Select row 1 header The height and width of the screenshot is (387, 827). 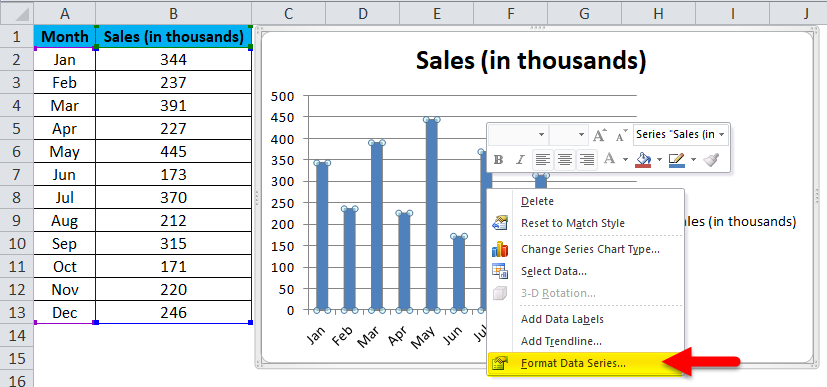point(16,36)
